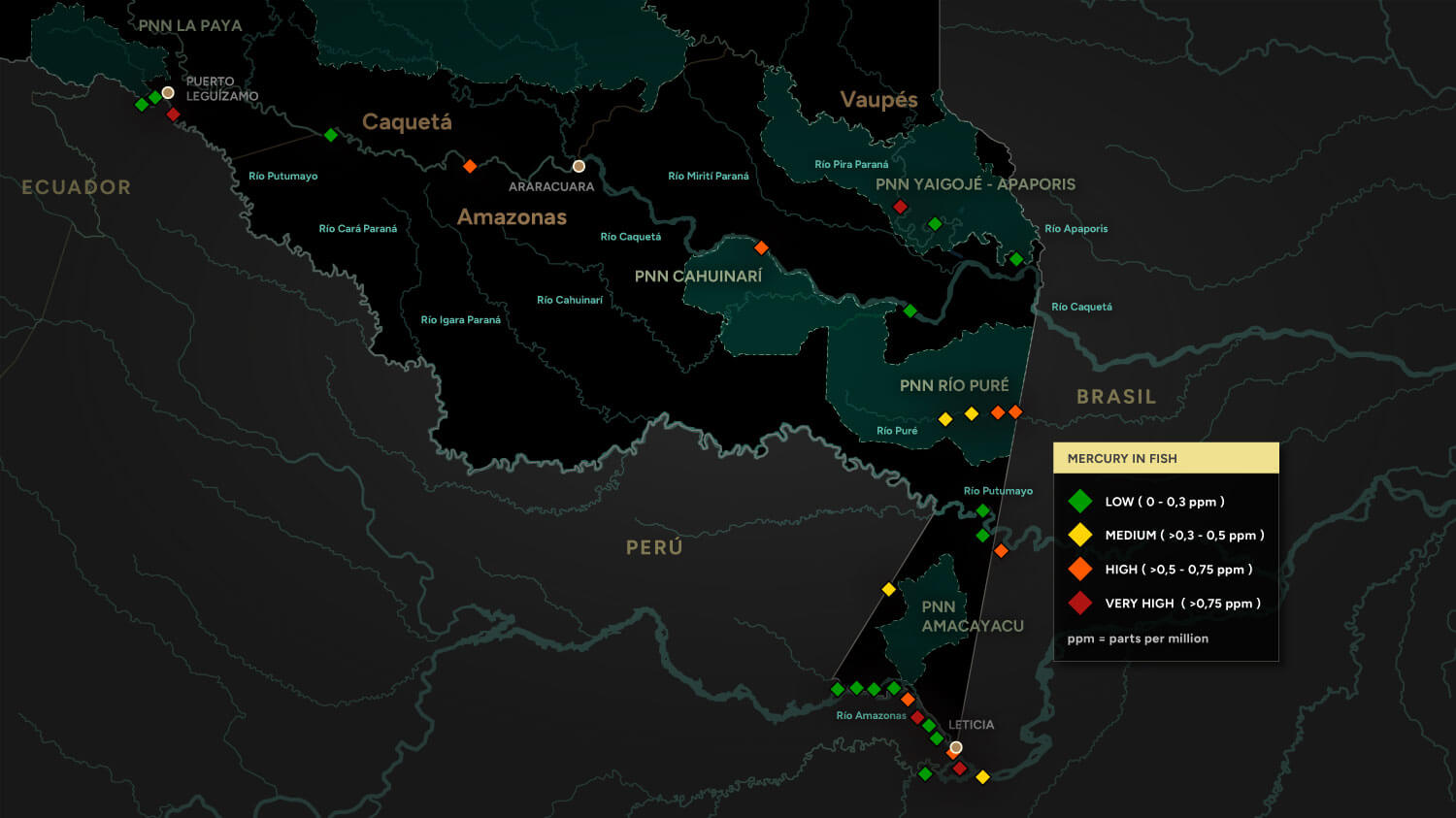Click green marker directly under lower Río Putumayo label
This screenshot has width=1456, height=818.
coord(982,510)
